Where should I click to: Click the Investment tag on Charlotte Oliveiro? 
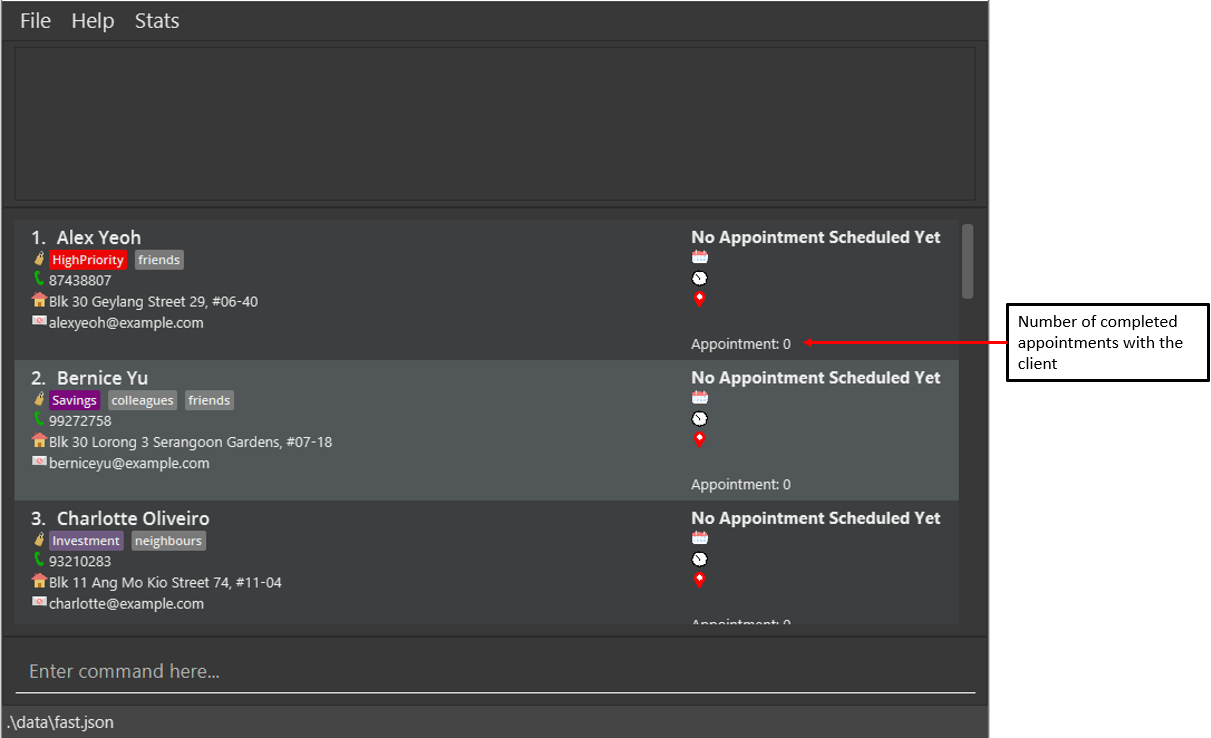pyautogui.click(x=86, y=541)
